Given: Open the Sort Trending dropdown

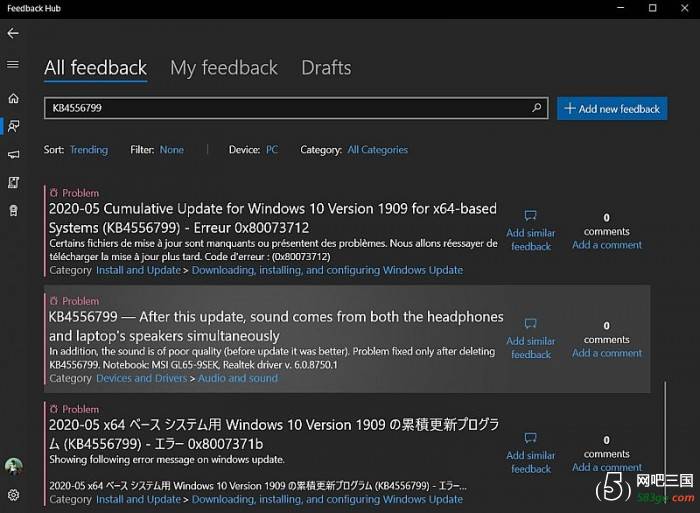Looking at the screenshot, I should [x=89, y=150].
